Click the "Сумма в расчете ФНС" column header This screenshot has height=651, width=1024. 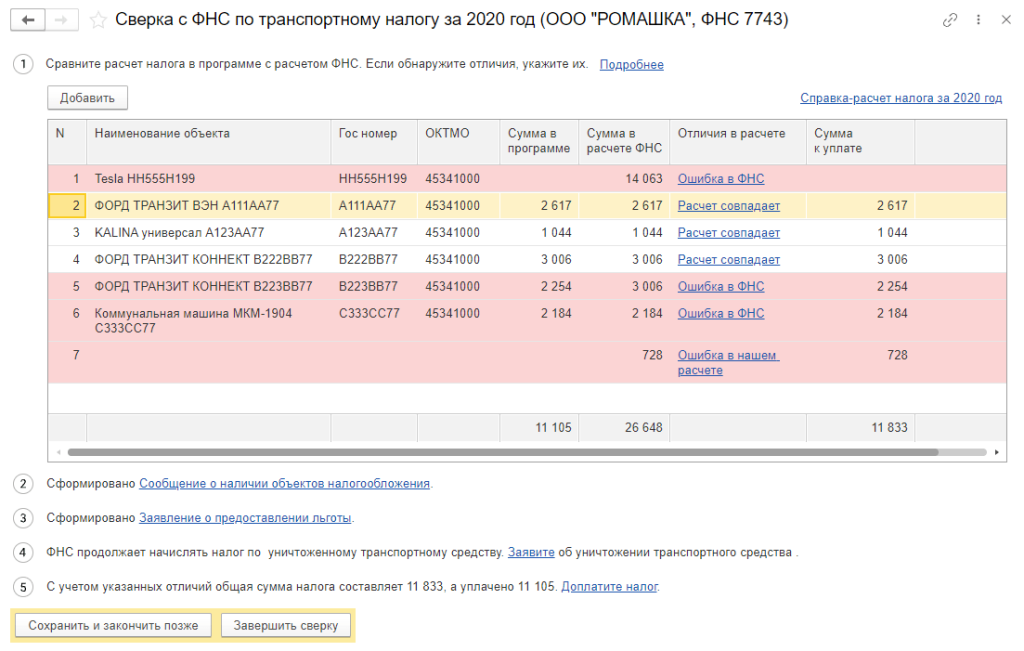click(x=623, y=141)
